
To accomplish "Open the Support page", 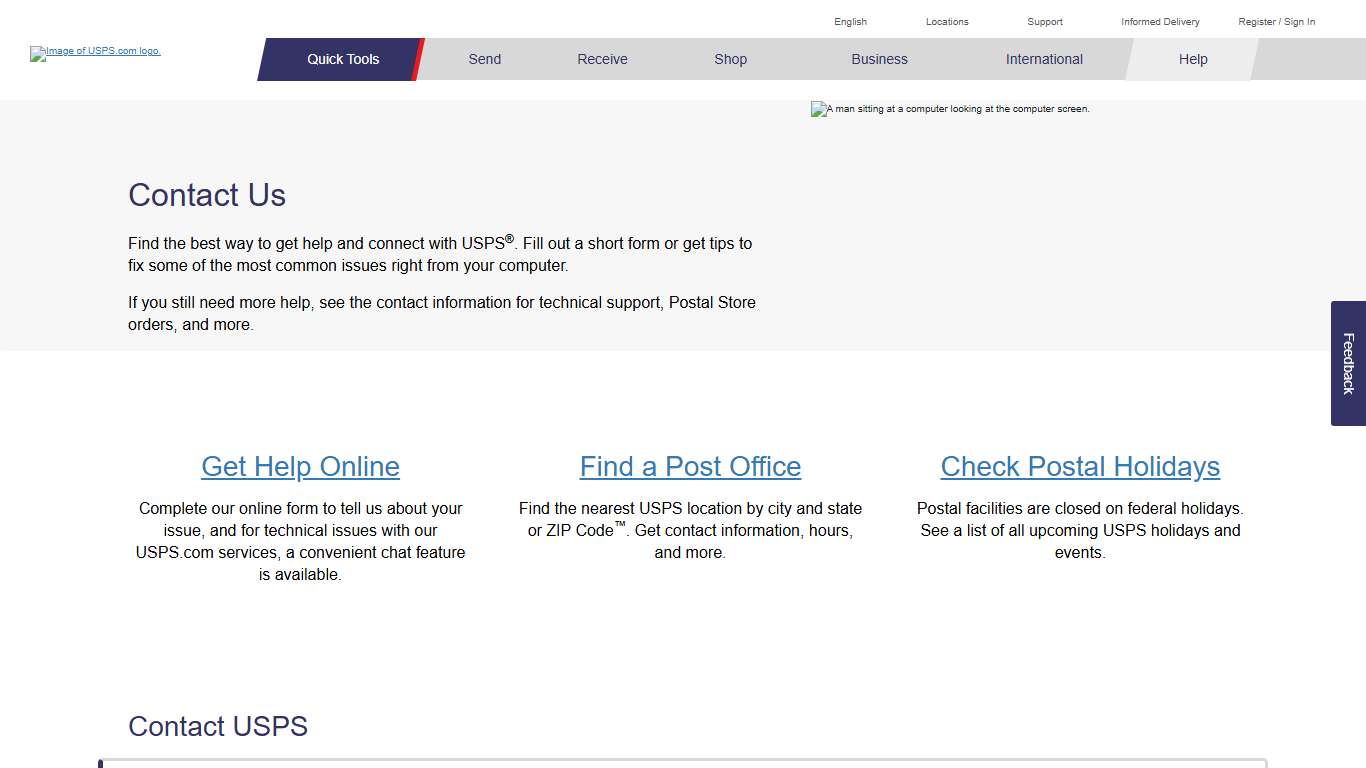I will click(x=1044, y=21).
